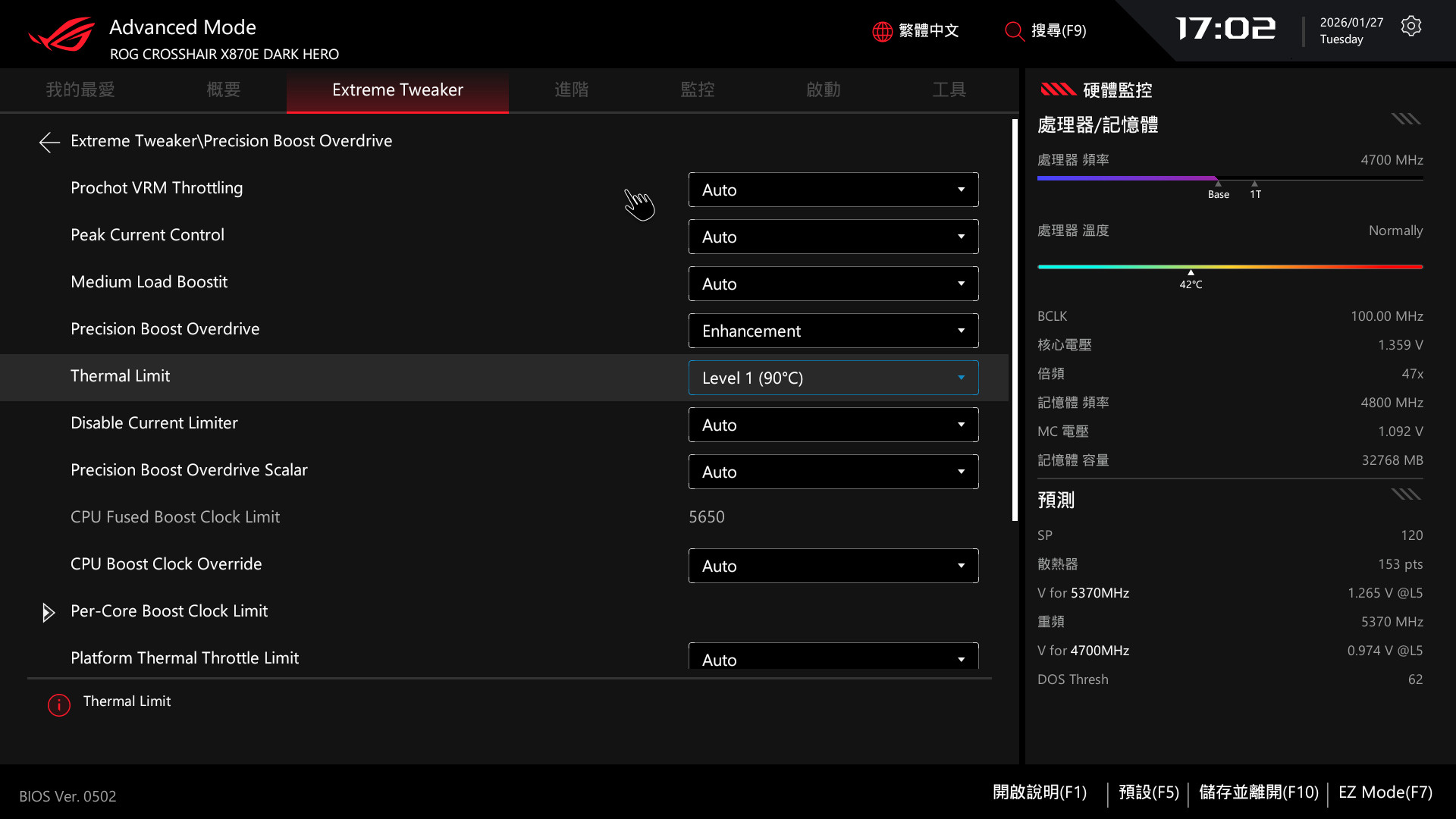Image resolution: width=1456 pixels, height=819 pixels.
Task: Open Prochot VRM Throttling dropdown
Action: coord(833,190)
